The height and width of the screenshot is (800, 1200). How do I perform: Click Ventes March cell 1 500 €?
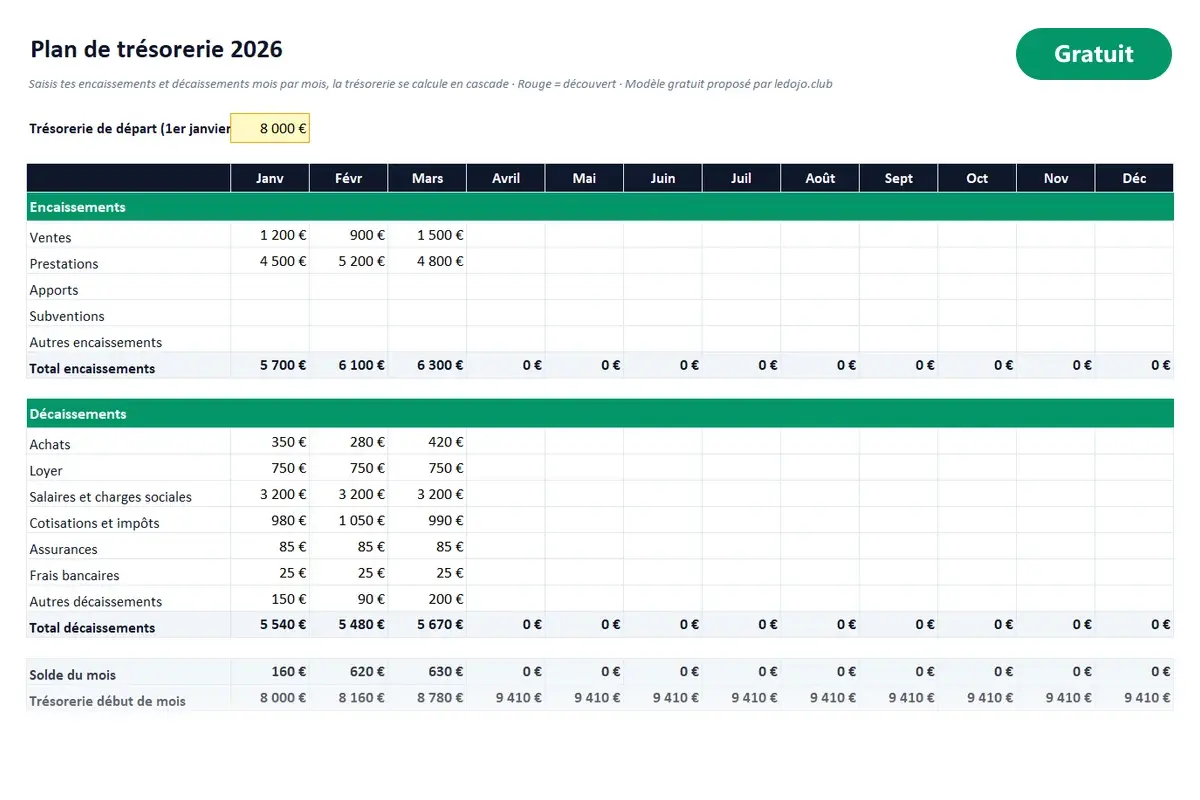tap(427, 235)
